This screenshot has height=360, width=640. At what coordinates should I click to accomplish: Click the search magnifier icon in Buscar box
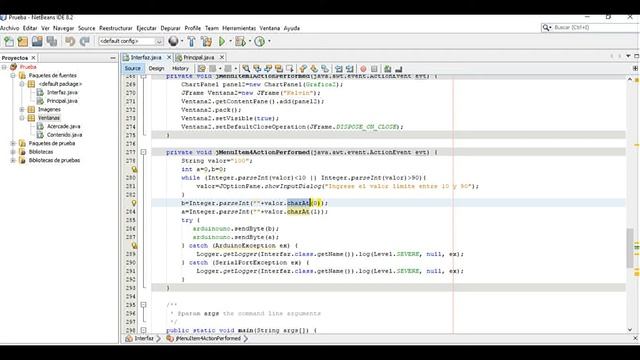click(546, 27)
